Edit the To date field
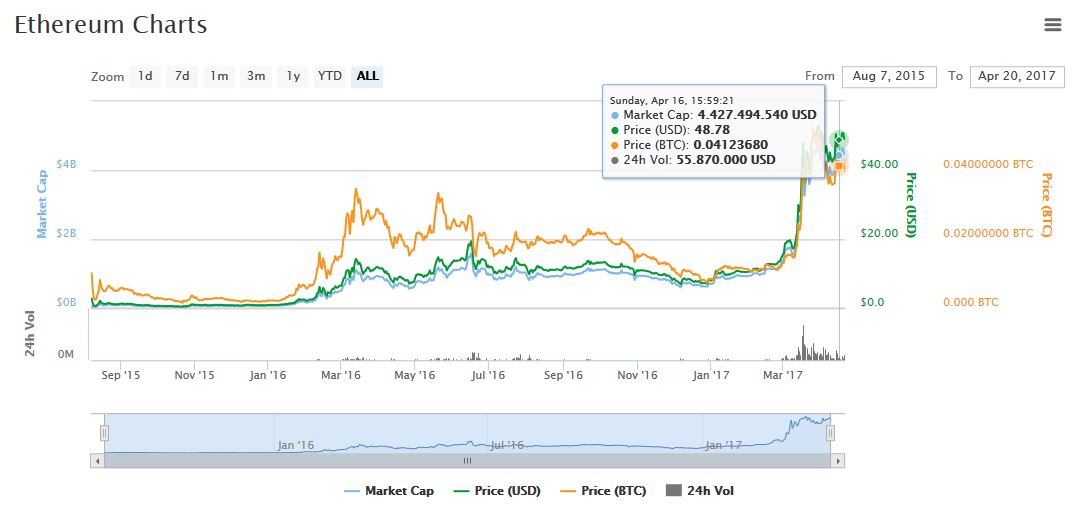The image size is (1073, 508). point(1017,76)
